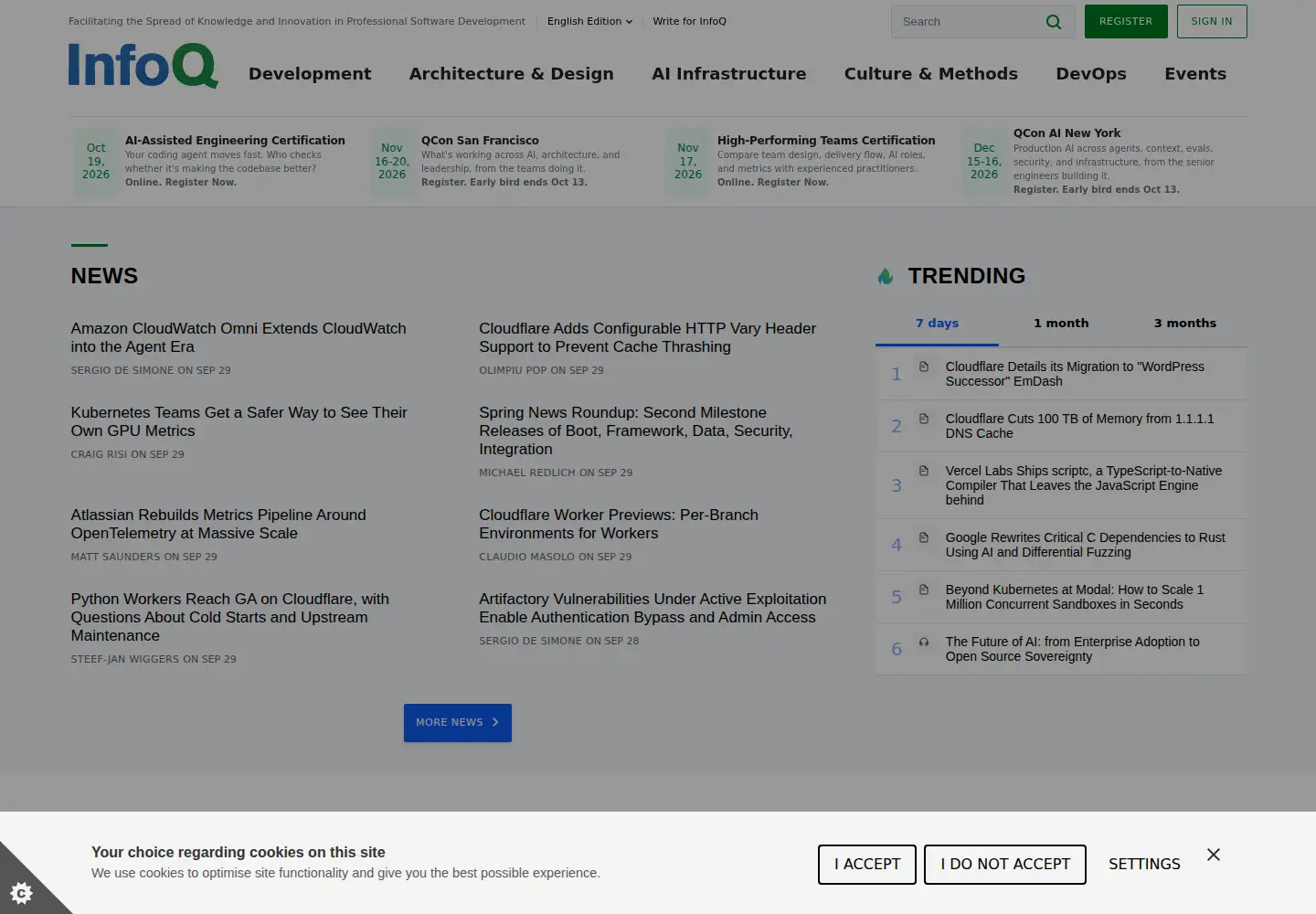Open the Development menu
The width and height of the screenshot is (1316, 914).
(310, 74)
